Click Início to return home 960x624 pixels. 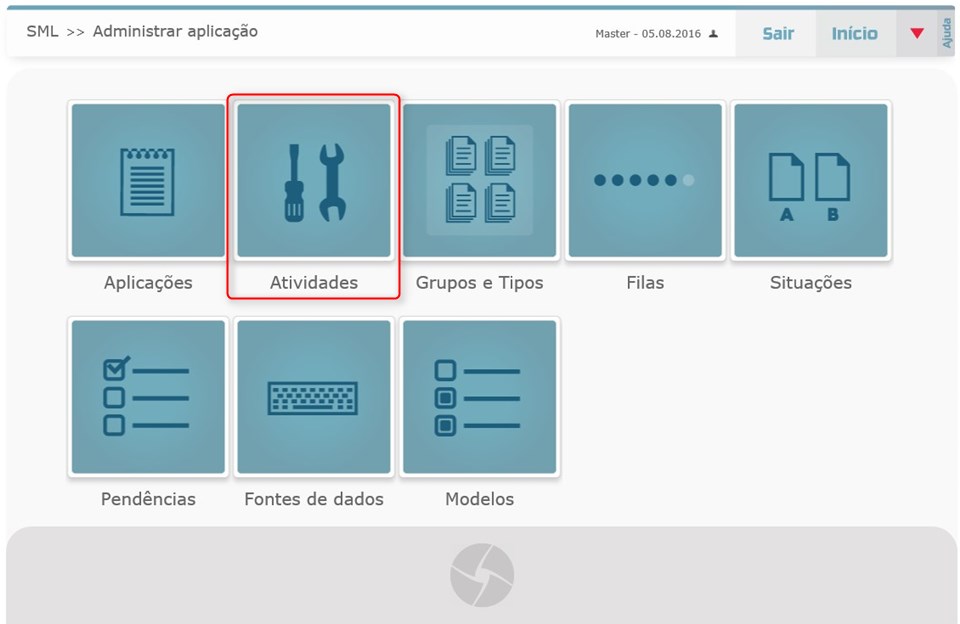pyautogui.click(x=855, y=32)
